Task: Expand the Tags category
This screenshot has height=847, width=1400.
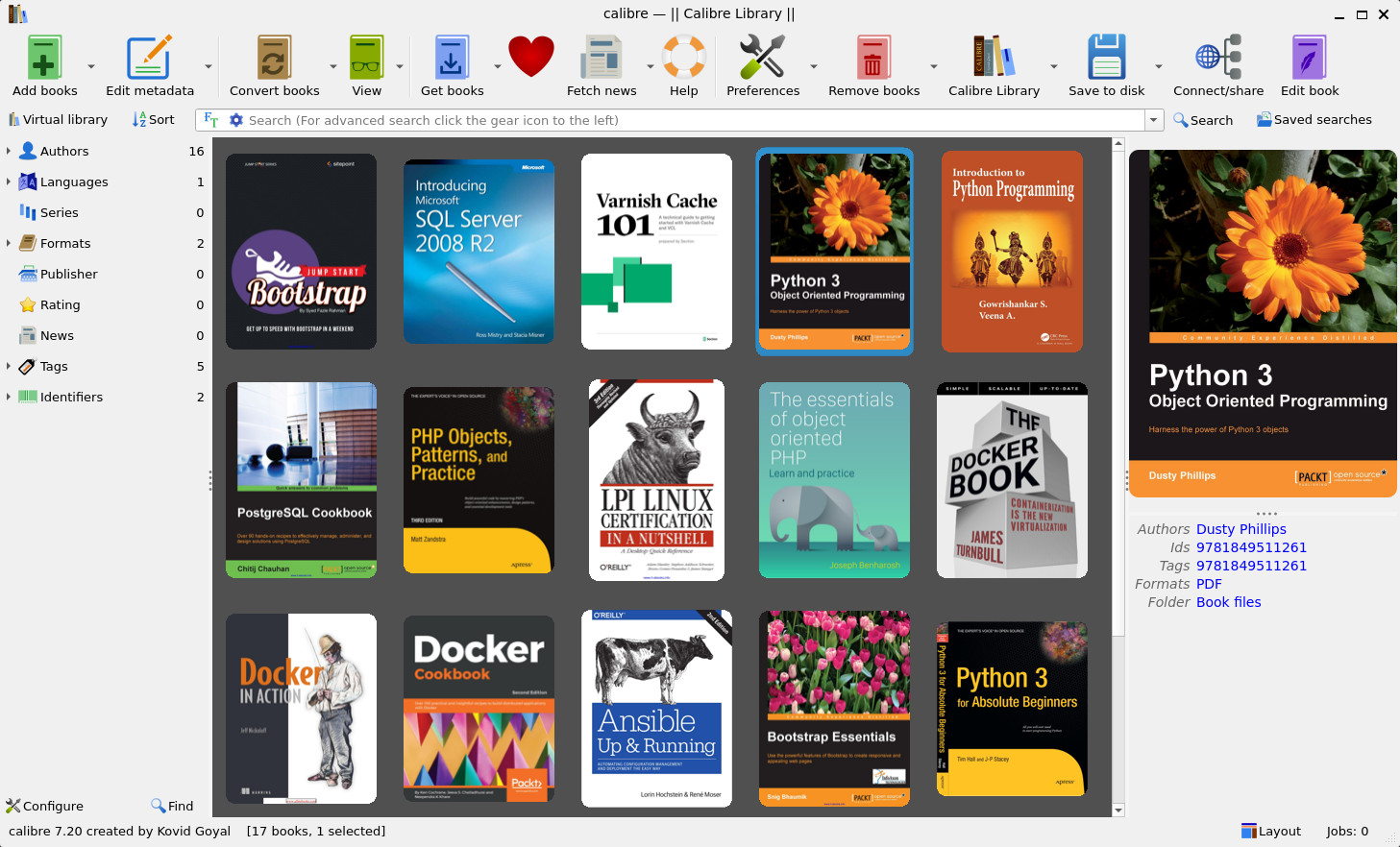Action: coord(9,366)
